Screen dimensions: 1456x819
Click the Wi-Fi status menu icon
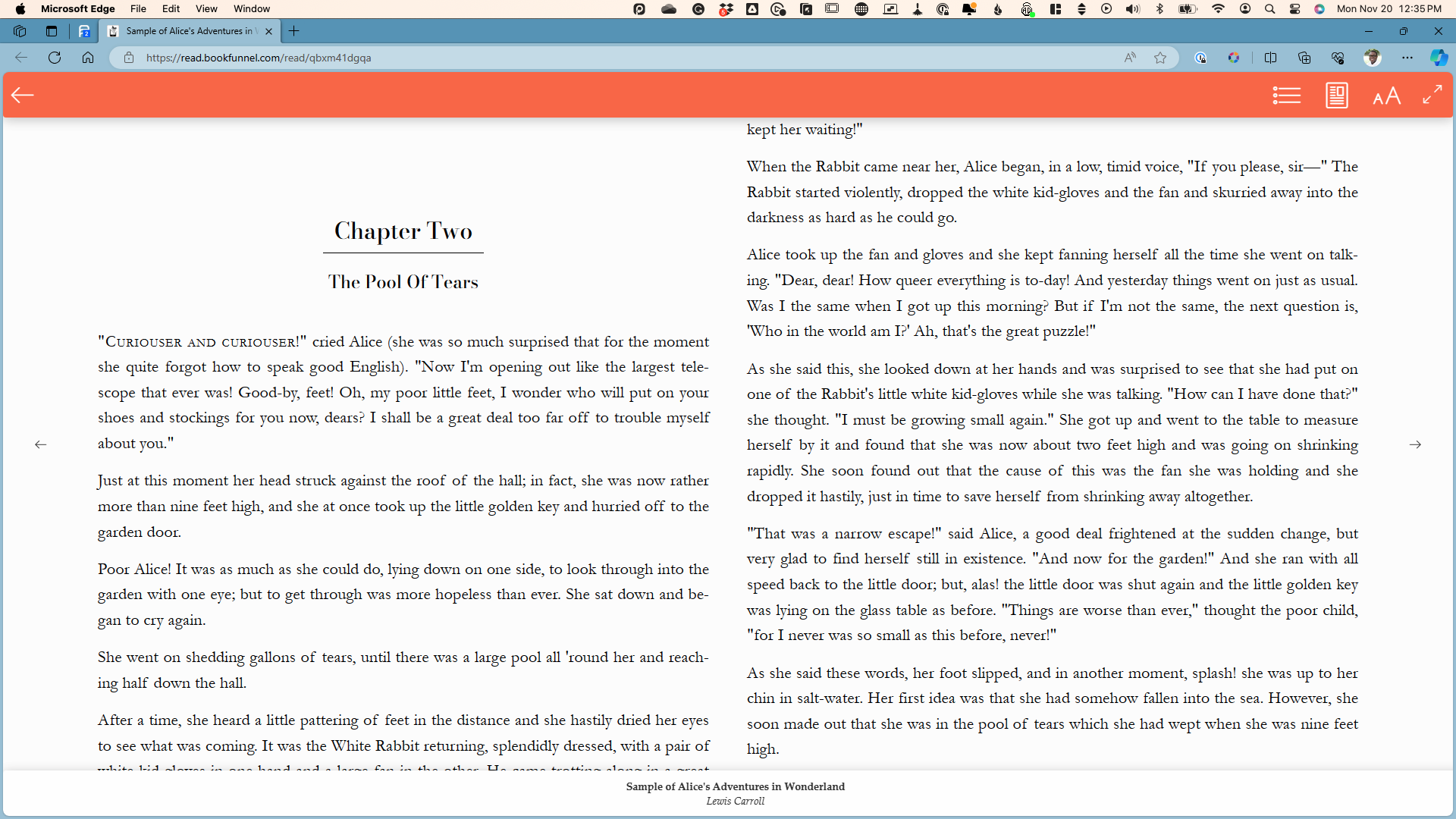click(1218, 9)
